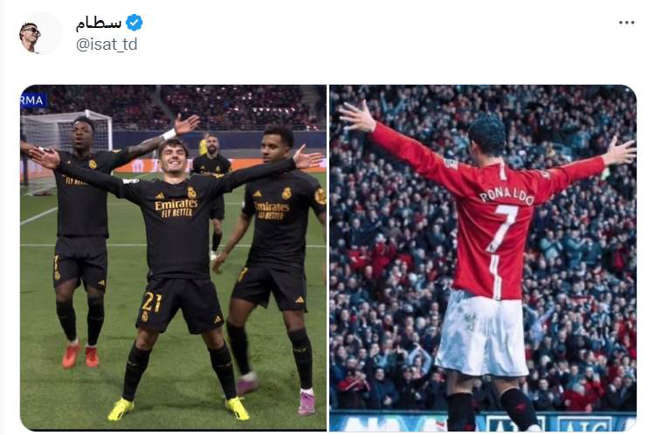Viewport: 648px width, 435px height.
Task: Show more tweet actions with the ellipsis icon
Action: click(627, 23)
